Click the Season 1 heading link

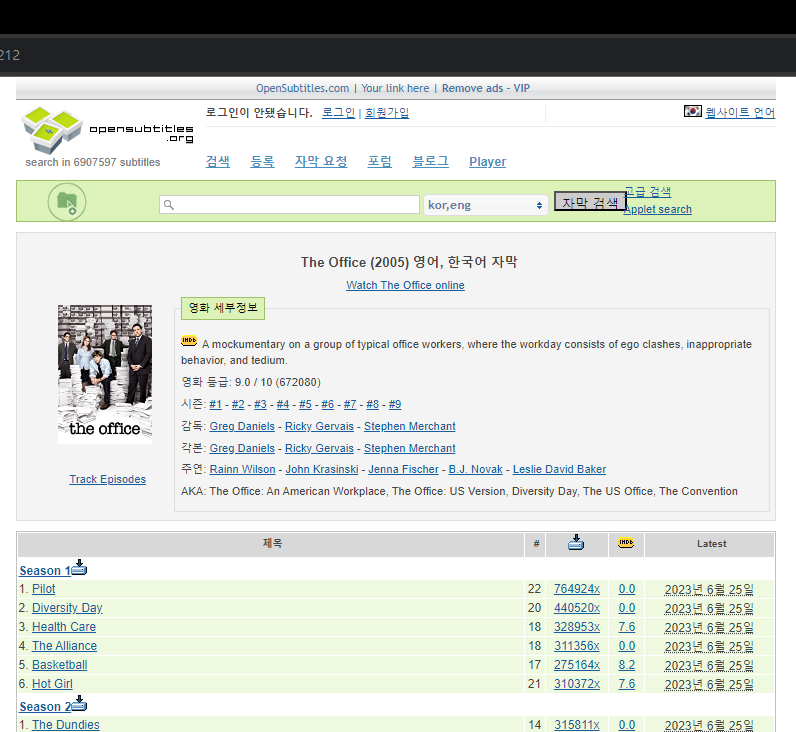(45, 571)
